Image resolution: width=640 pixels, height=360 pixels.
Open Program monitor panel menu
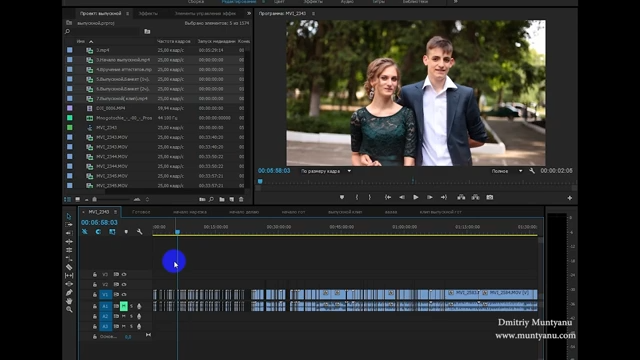coord(313,13)
